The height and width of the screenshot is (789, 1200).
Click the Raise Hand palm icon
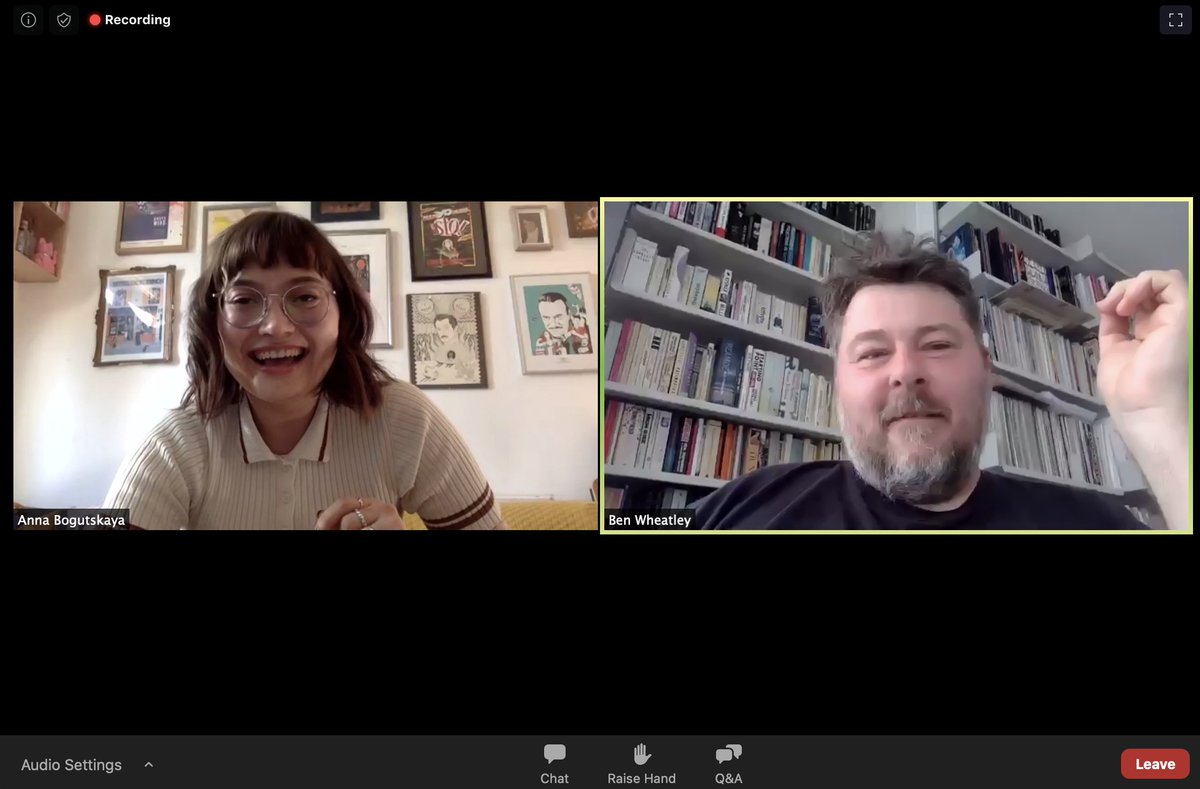641,753
